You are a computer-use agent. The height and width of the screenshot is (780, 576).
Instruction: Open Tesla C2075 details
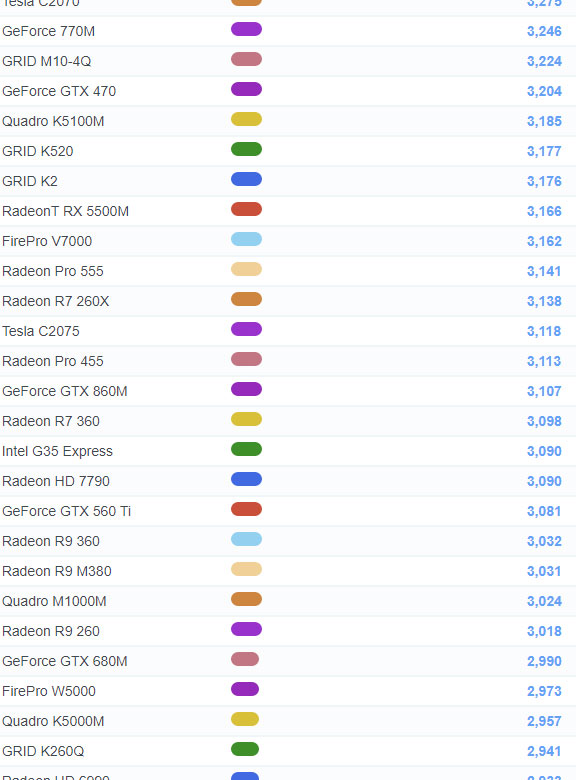(41, 331)
